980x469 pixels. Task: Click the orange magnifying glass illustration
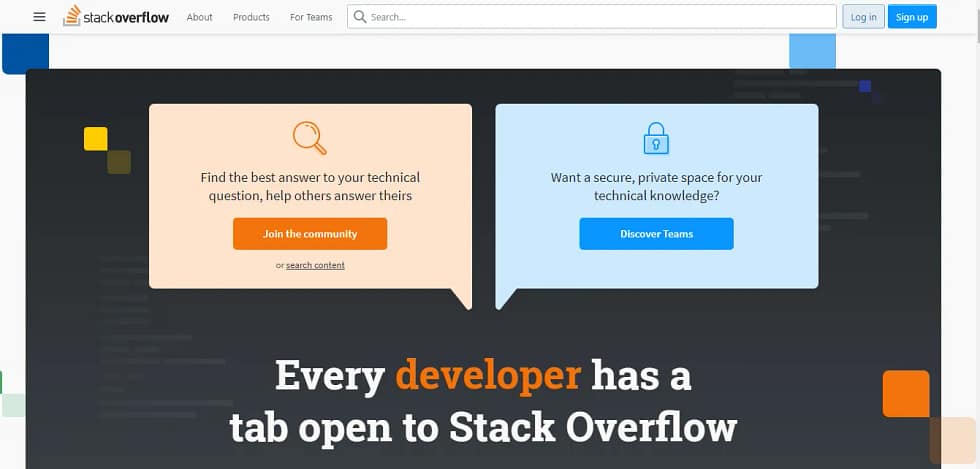[x=310, y=138]
